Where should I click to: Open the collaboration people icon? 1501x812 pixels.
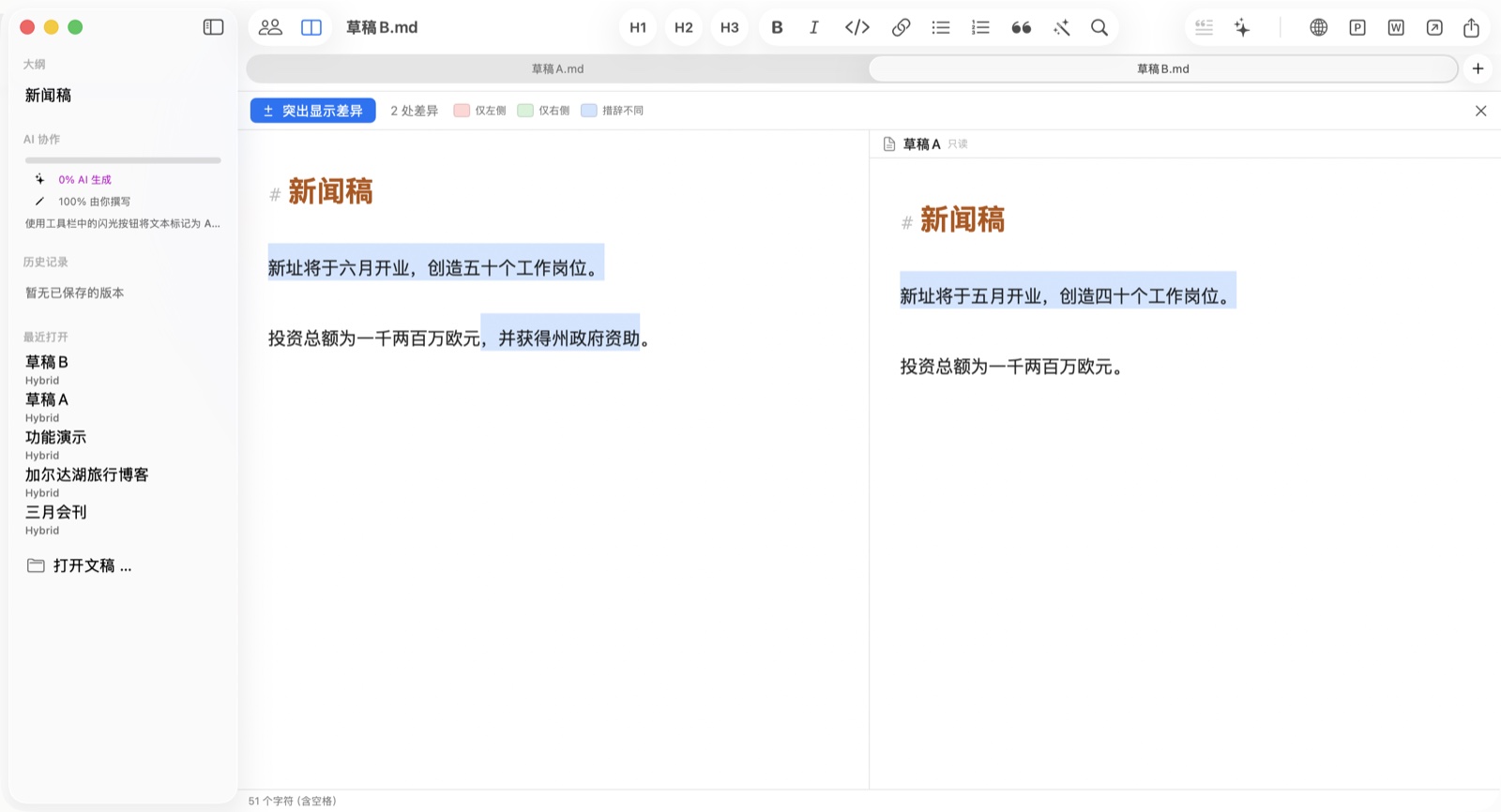pos(270,27)
